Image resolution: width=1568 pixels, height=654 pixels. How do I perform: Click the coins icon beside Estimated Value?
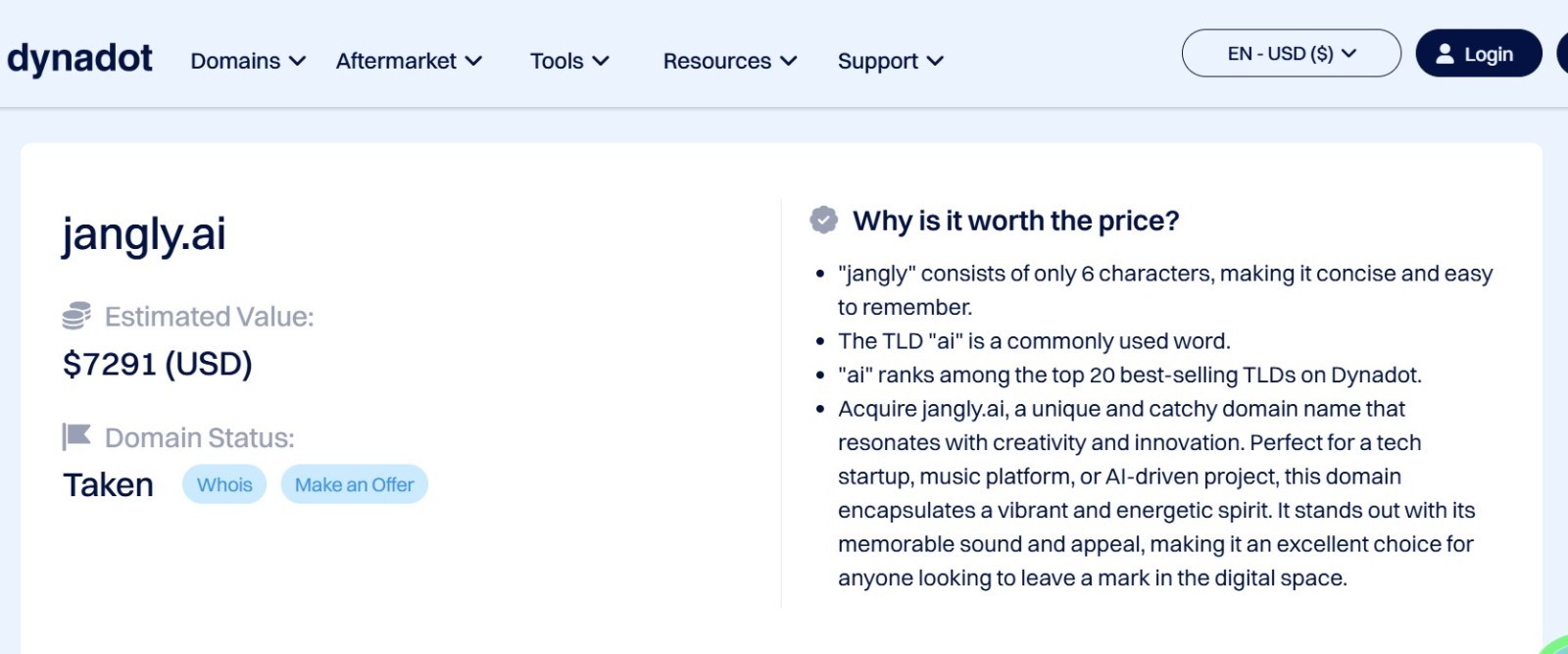click(x=76, y=317)
